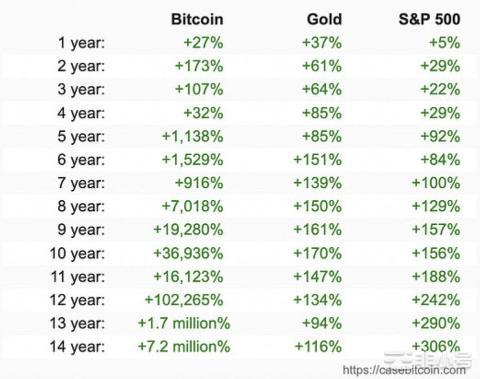Select the 10 year row label
480x379 pixels.
[77, 253]
